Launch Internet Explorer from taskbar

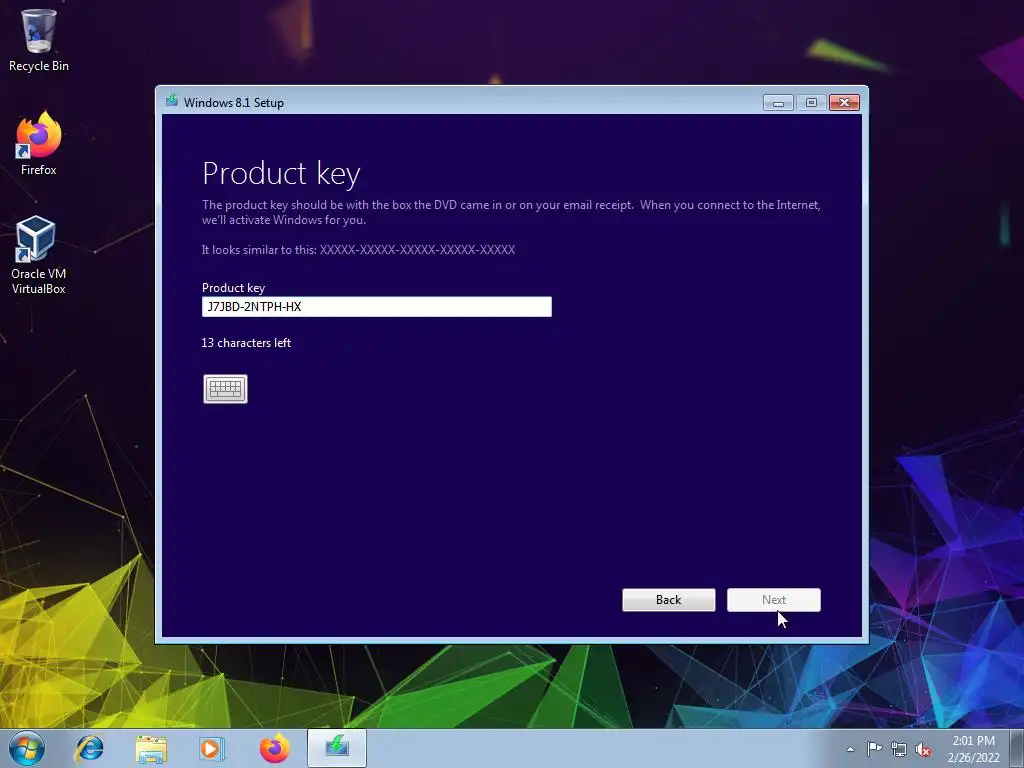point(89,748)
